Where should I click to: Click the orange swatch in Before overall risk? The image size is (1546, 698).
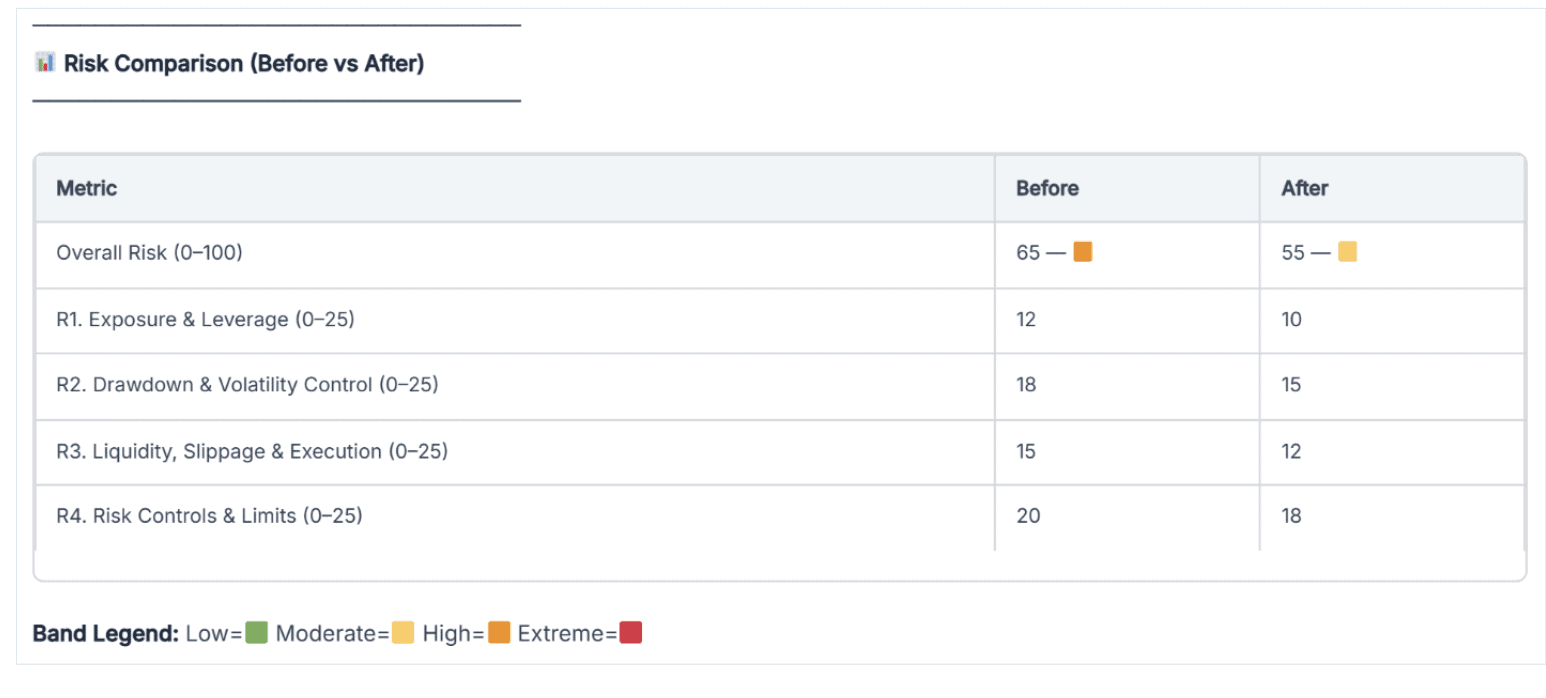point(1082,252)
